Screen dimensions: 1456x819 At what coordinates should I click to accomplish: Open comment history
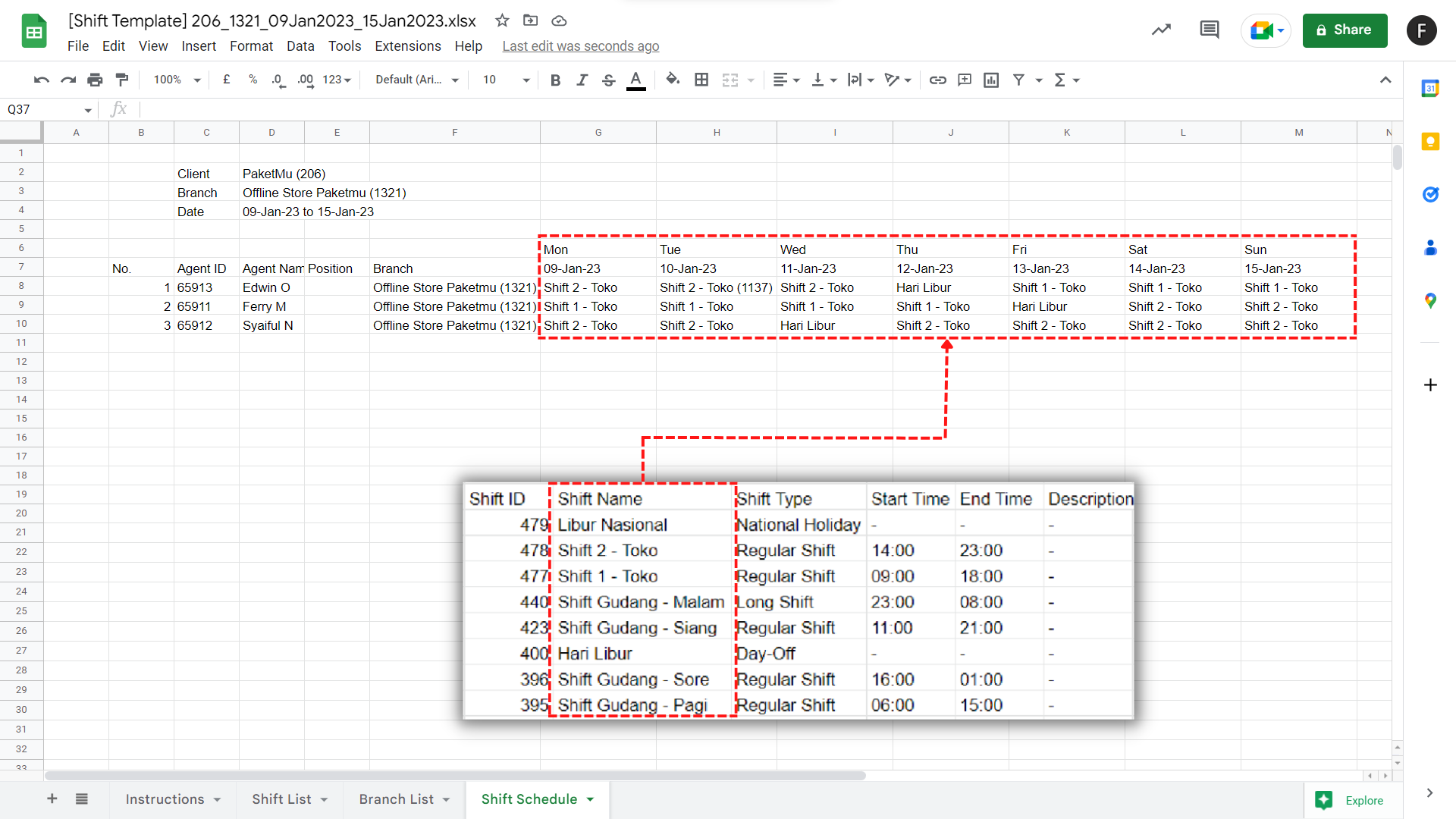pos(1210,30)
